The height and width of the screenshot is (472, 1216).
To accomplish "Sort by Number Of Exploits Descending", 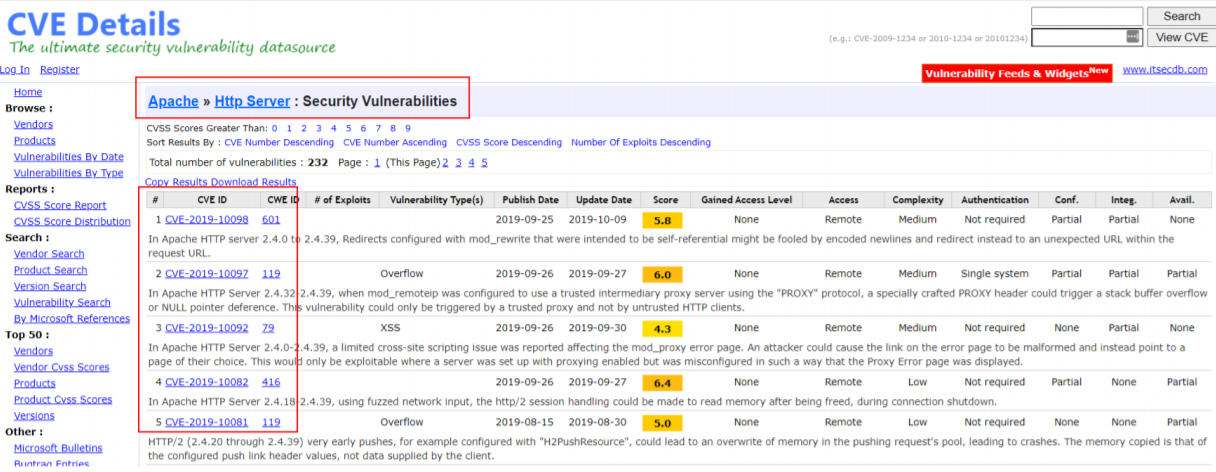I will point(640,142).
